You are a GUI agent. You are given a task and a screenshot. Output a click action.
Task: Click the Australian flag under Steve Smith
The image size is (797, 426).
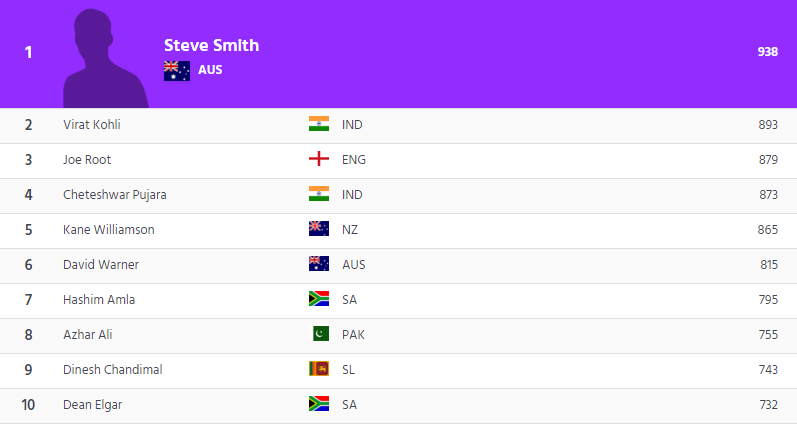coord(177,71)
